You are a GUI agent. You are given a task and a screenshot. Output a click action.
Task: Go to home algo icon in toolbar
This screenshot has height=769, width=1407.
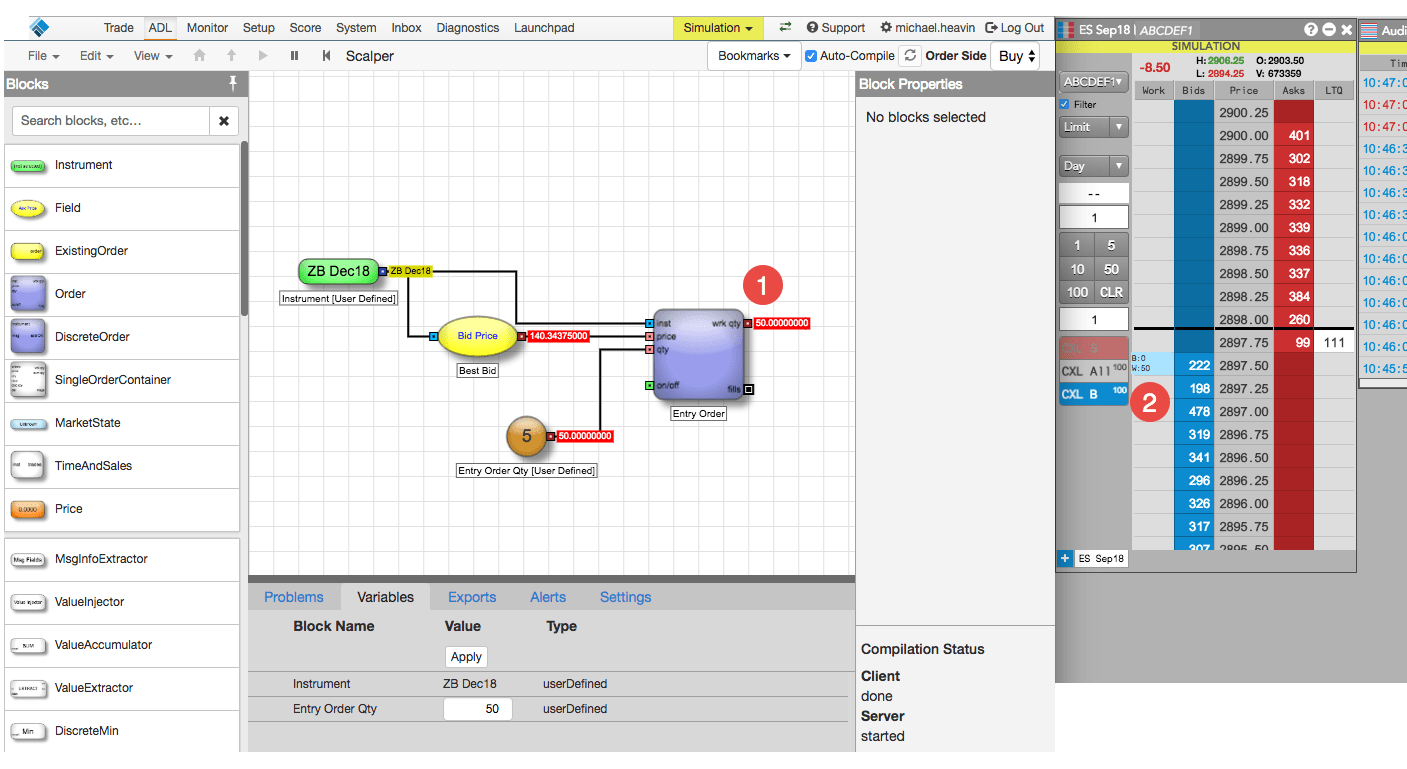click(x=199, y=56)
